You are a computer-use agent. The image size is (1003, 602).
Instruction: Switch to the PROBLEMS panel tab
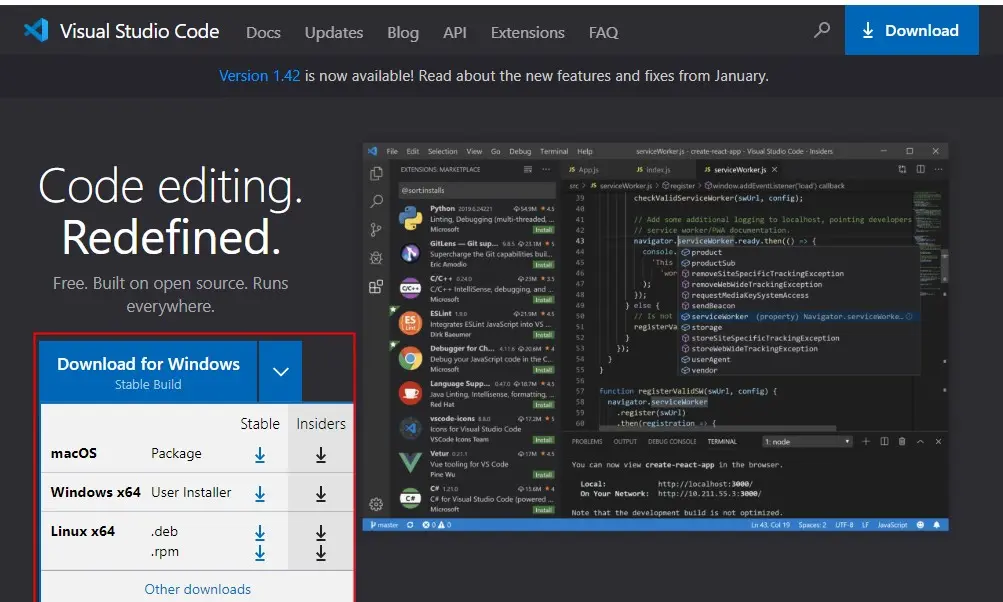(587, 441)
